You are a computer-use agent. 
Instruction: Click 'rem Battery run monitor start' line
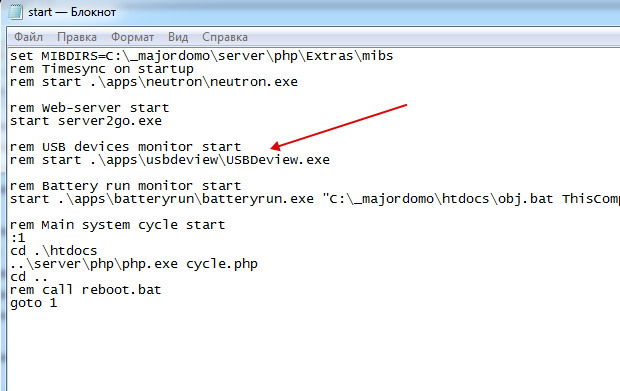click(x=125, y=186)
